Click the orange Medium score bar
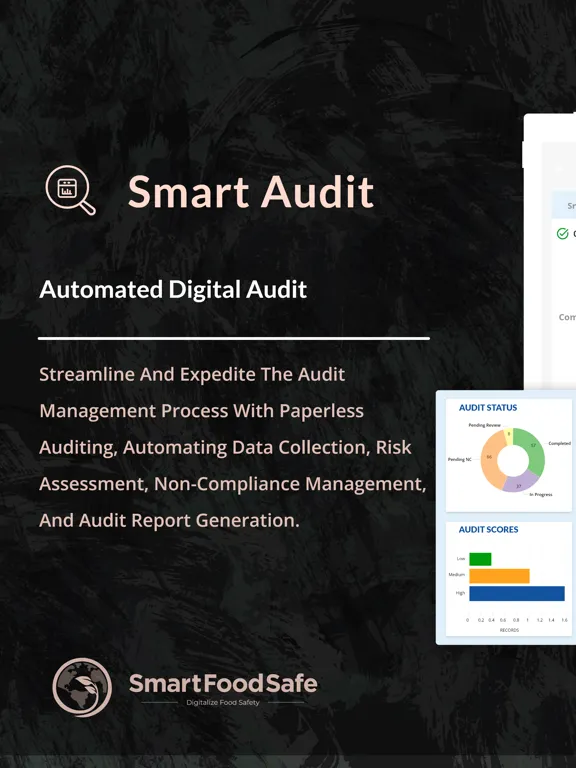This screenshot has height=768, width=576. click(499, 576)
